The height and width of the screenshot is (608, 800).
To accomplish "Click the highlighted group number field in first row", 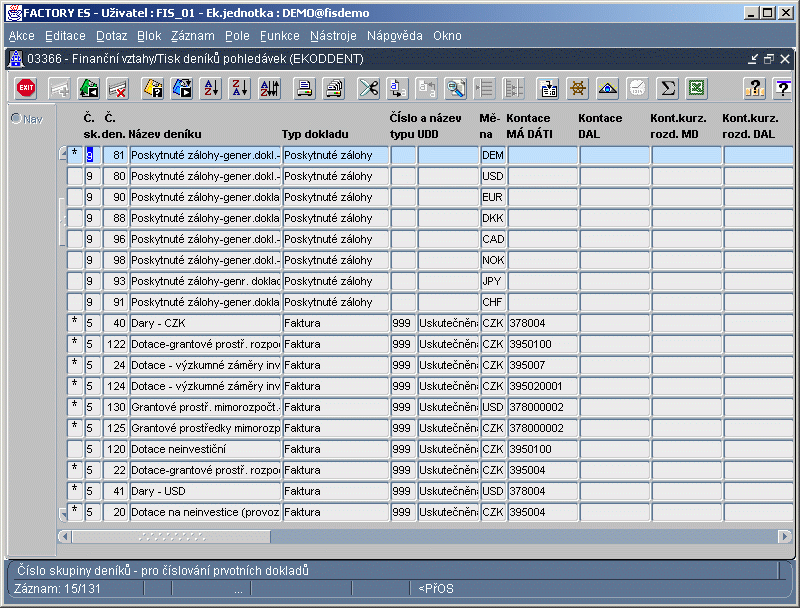I will pyautogui.click(x=93, y=155).
